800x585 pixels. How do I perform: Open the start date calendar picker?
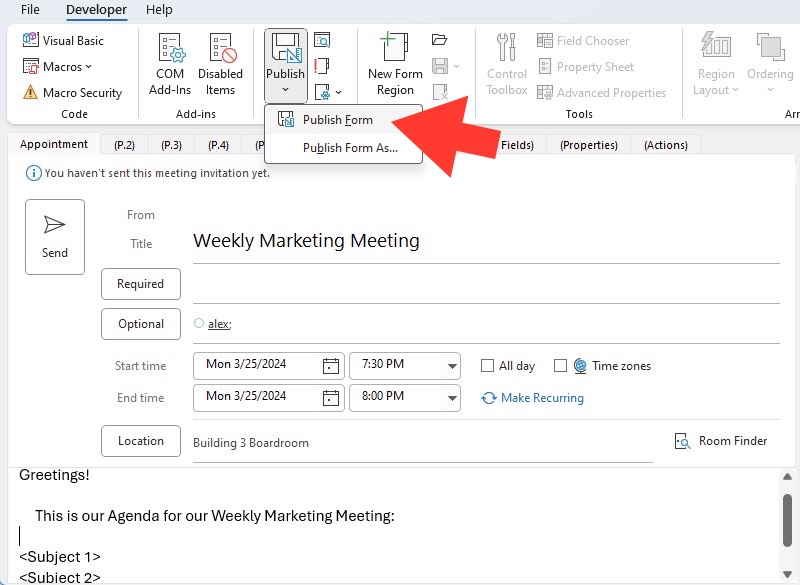(331, 366)
